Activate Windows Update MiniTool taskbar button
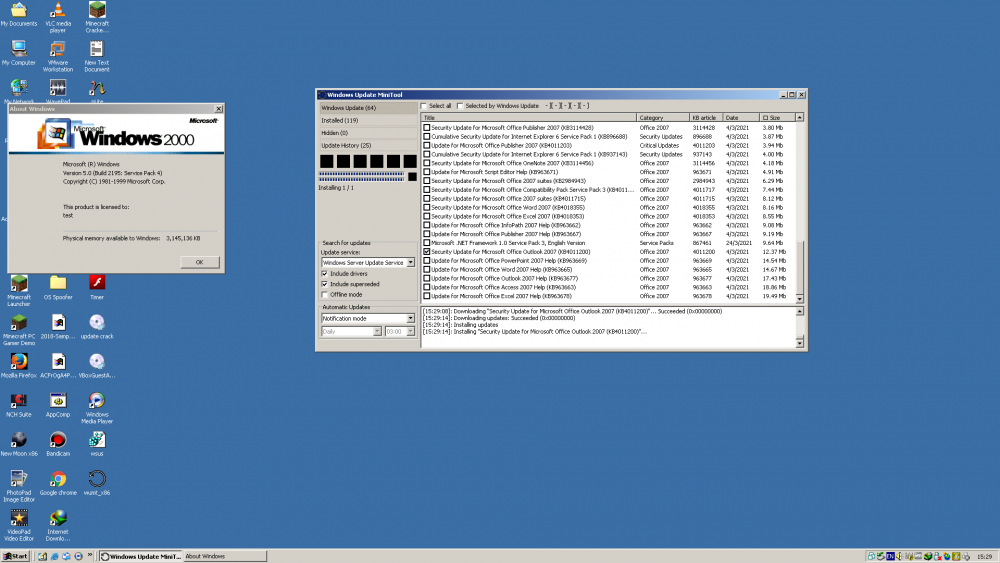This screenshot has height=563, width=1000. (141, 556)
